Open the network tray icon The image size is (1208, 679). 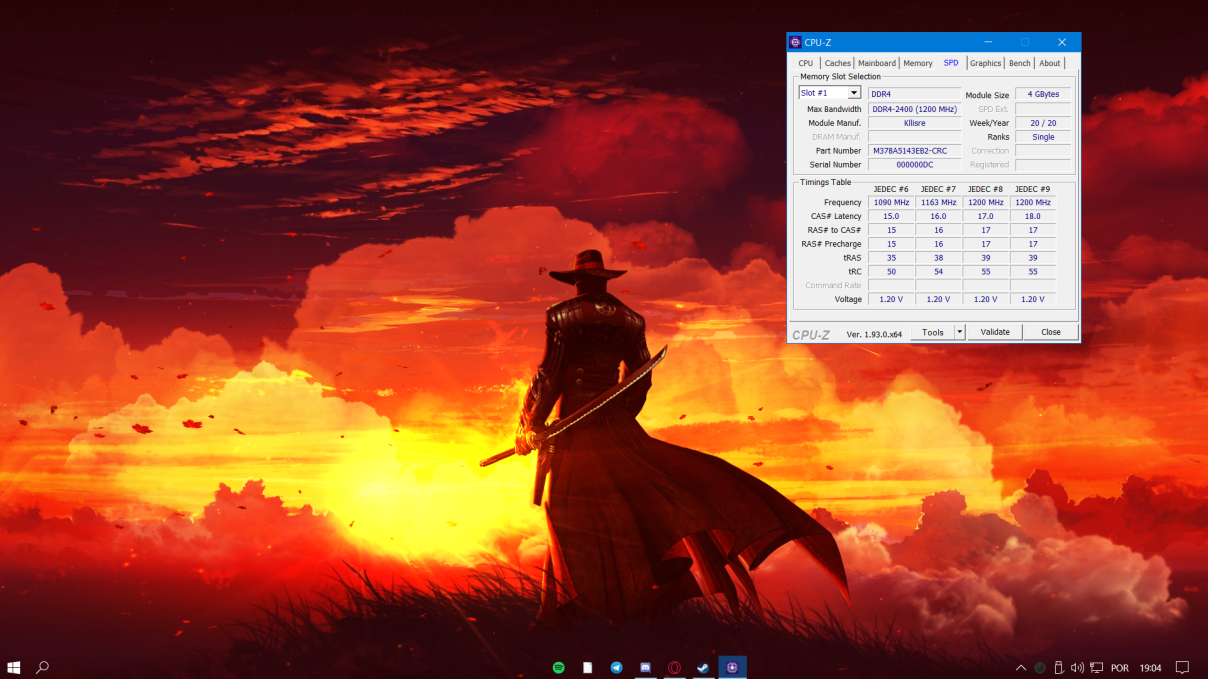pos(1096,667)
